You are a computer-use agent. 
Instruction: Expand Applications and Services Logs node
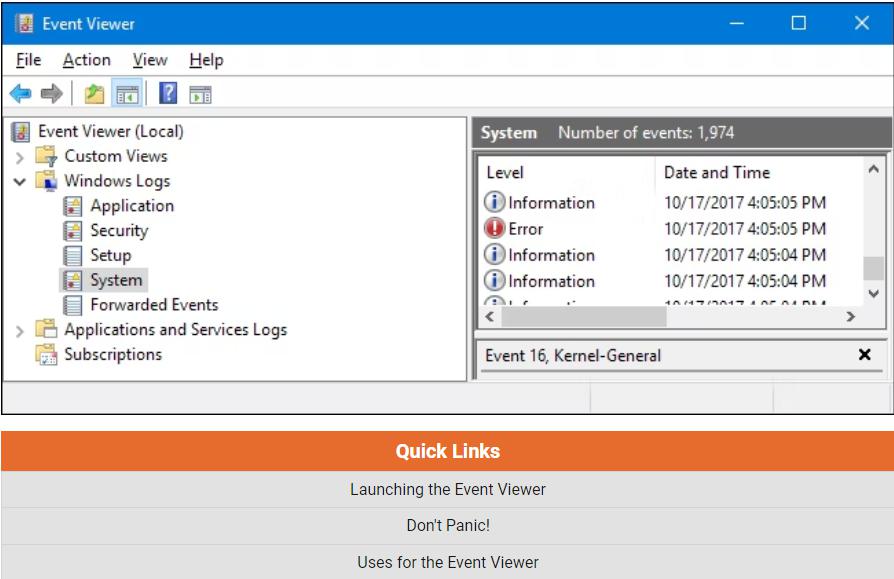point(20,331)
